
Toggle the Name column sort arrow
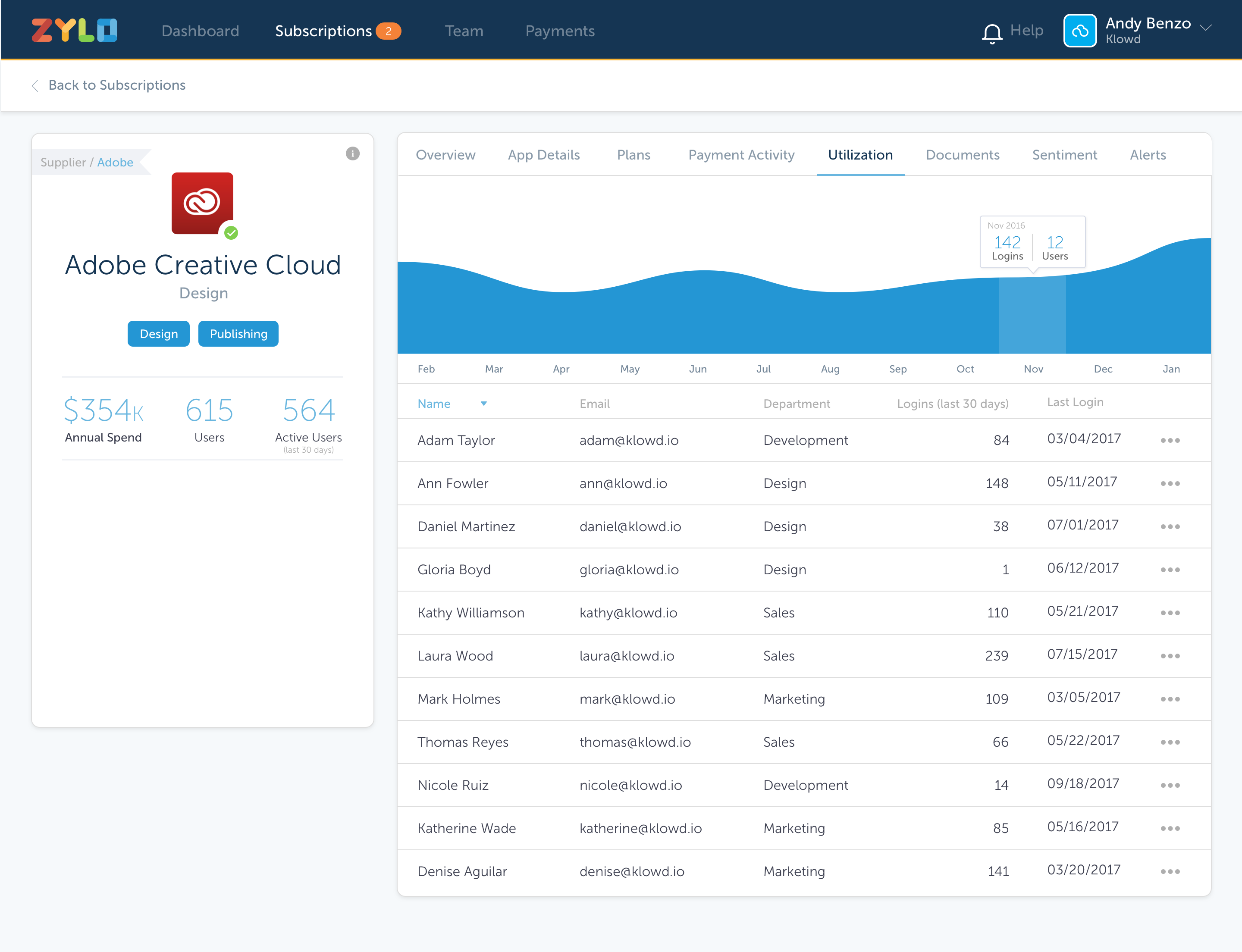tap(483, 404)
